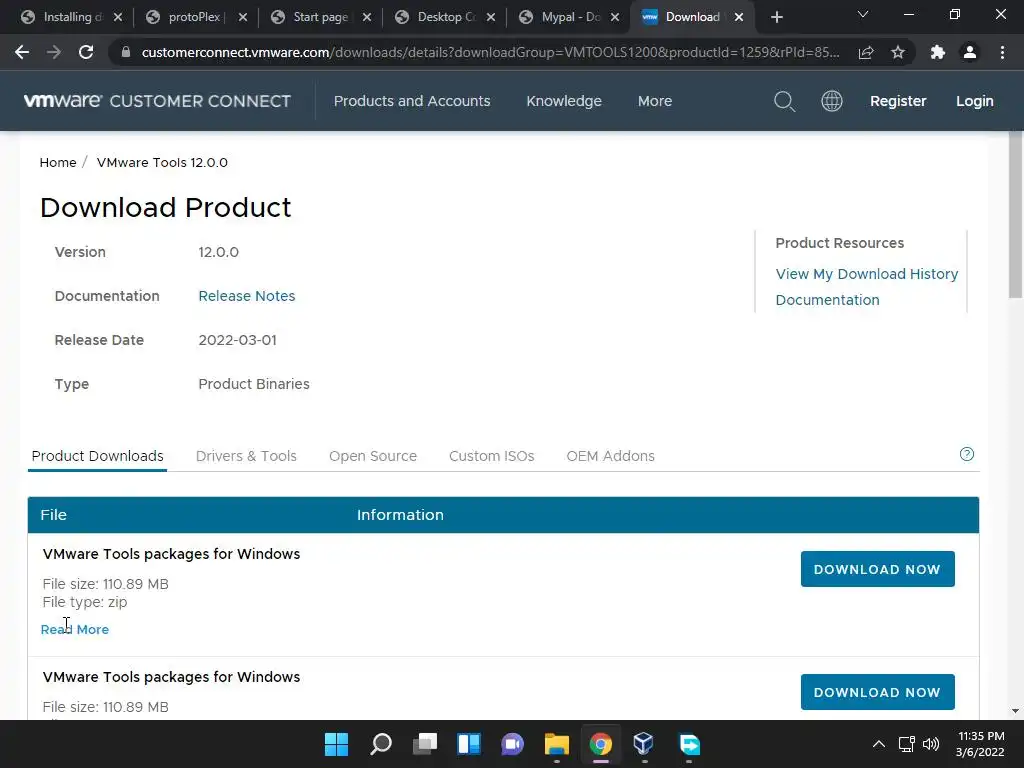Open the More menu
1024x768 pixels.
[x=654, y=101]
